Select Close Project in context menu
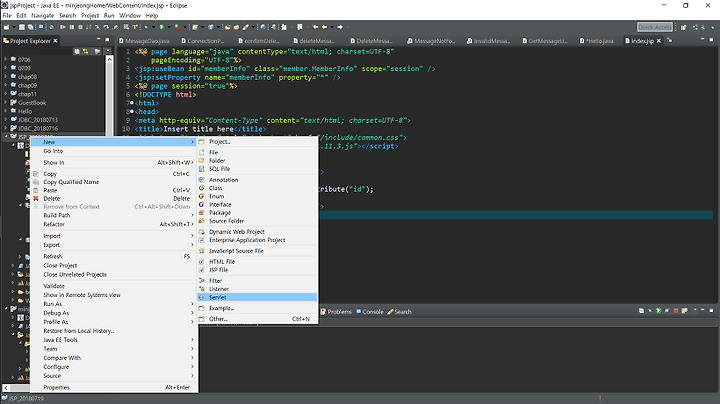 click(x=114, y=265)
